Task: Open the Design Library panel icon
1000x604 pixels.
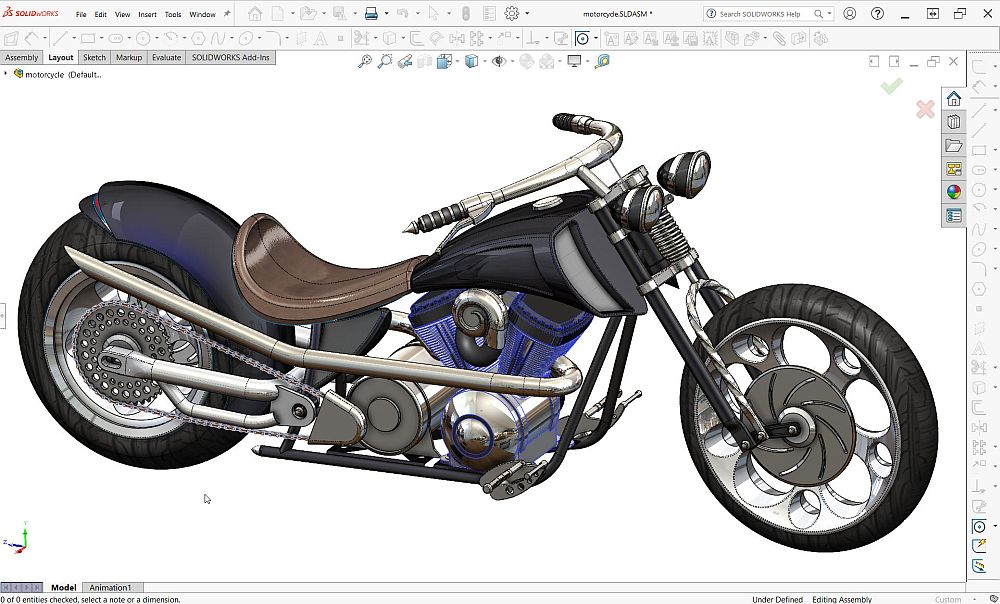Action: [x=953, y=121]
